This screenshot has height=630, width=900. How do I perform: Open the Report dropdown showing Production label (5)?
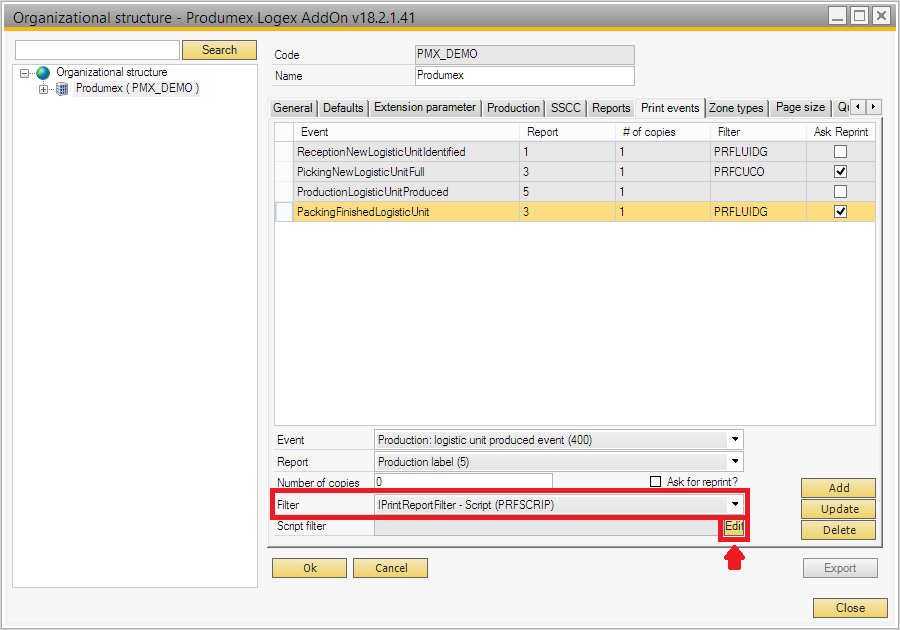[735, 461]
